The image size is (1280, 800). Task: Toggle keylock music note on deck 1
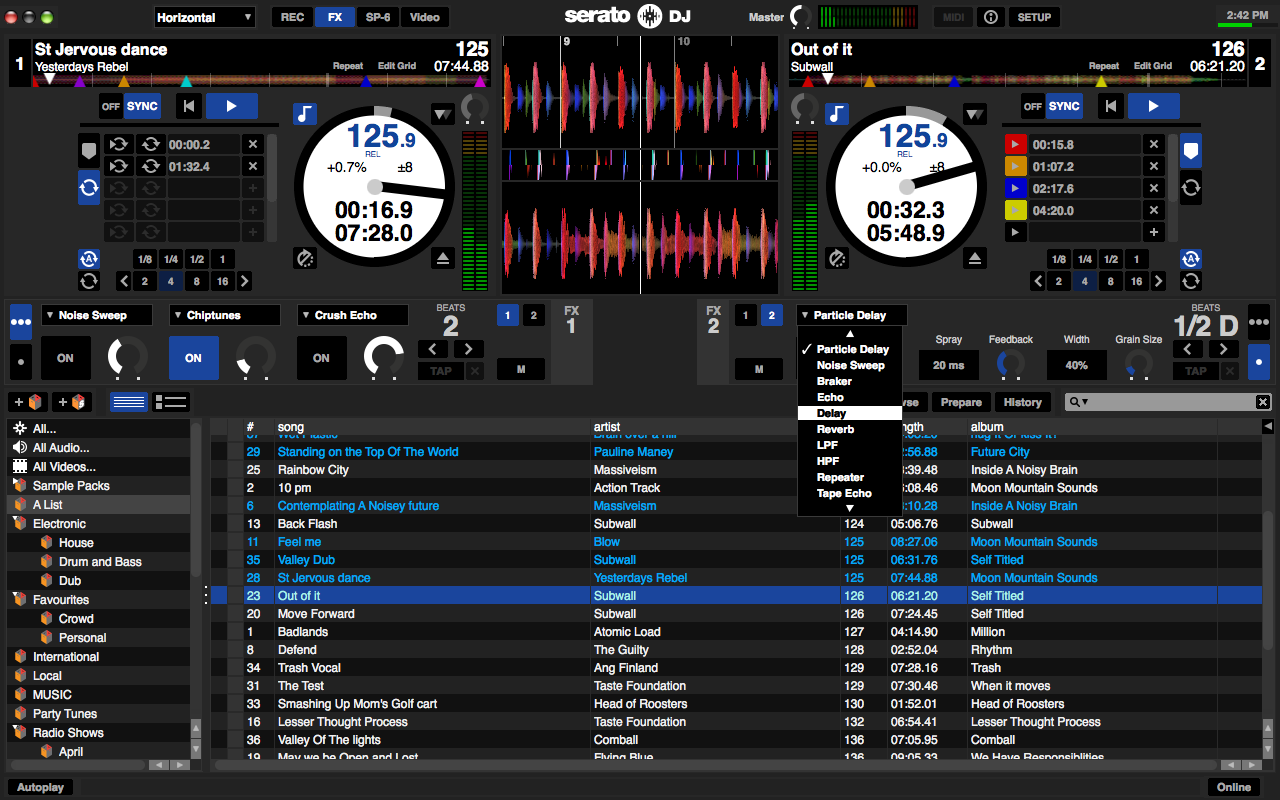pos(305,113)
